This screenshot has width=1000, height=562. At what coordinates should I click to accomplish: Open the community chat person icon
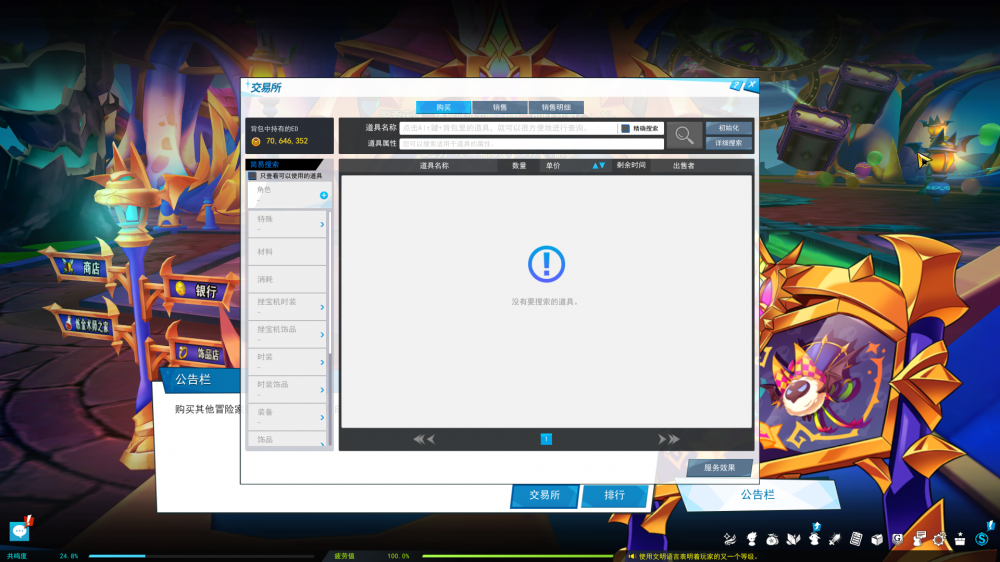918,540
